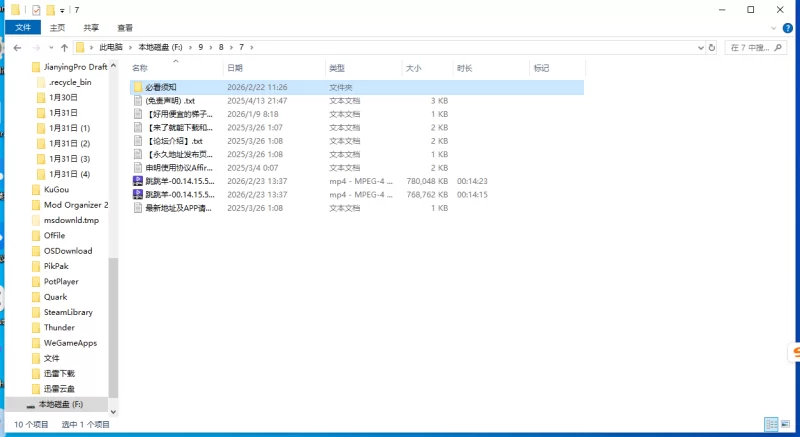Click the Up one level arrow
Viewport: 800px width, 437px height.
point(65,47)
